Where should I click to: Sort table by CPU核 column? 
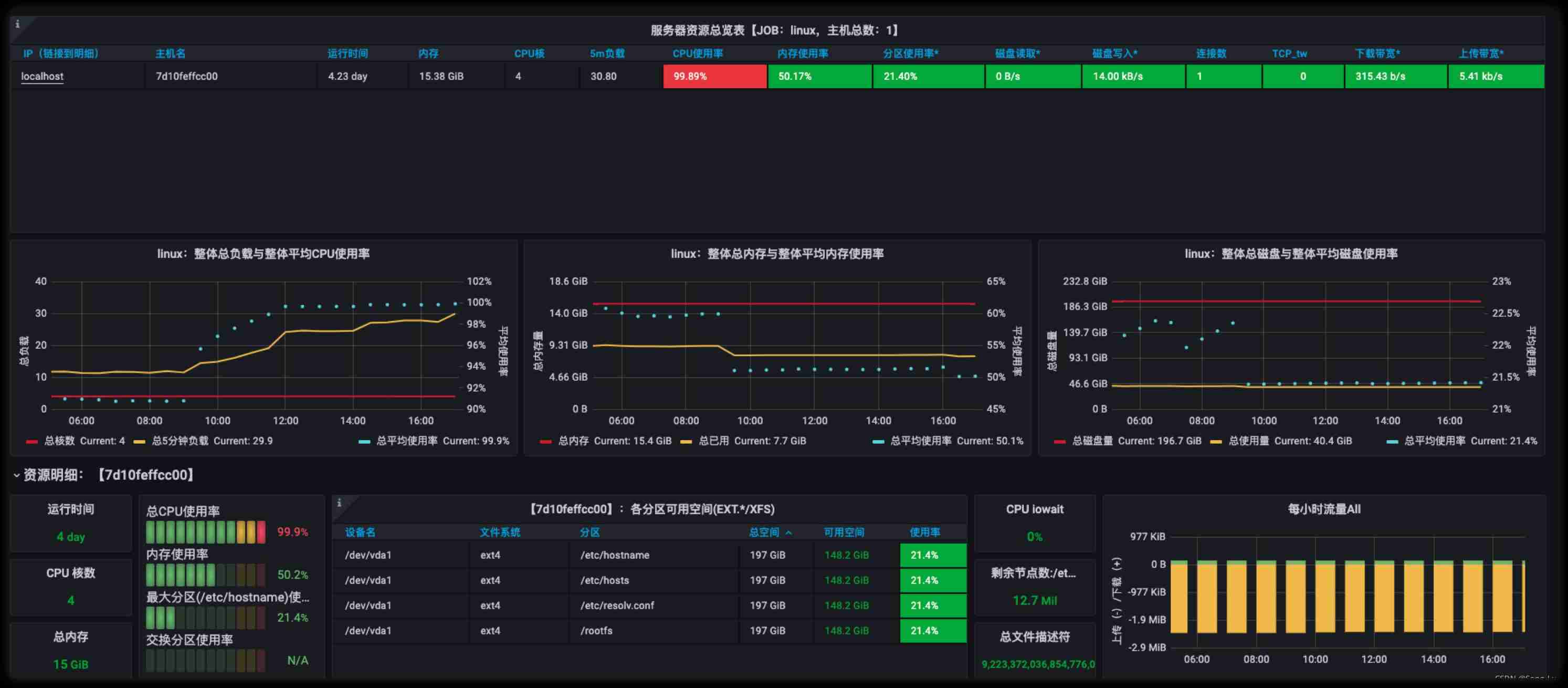coord(529,54)
